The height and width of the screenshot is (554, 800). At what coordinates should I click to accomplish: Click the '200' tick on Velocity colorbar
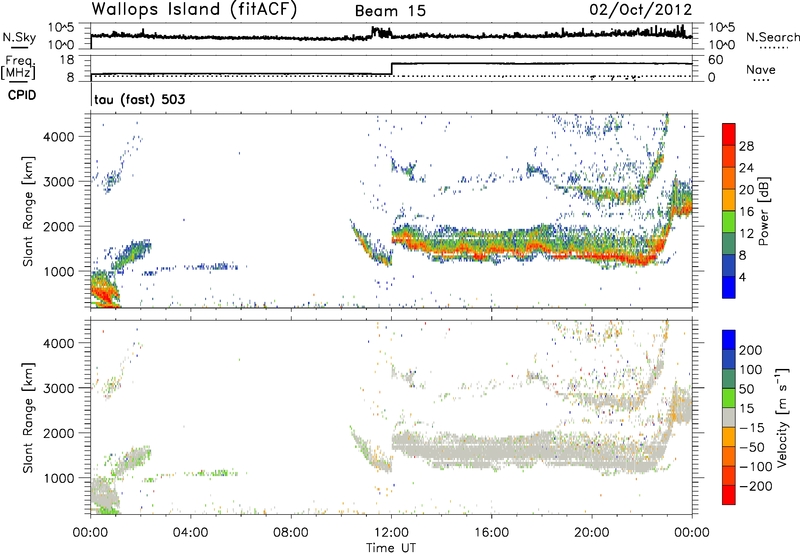pyautogui.click(x=751, y=350)
